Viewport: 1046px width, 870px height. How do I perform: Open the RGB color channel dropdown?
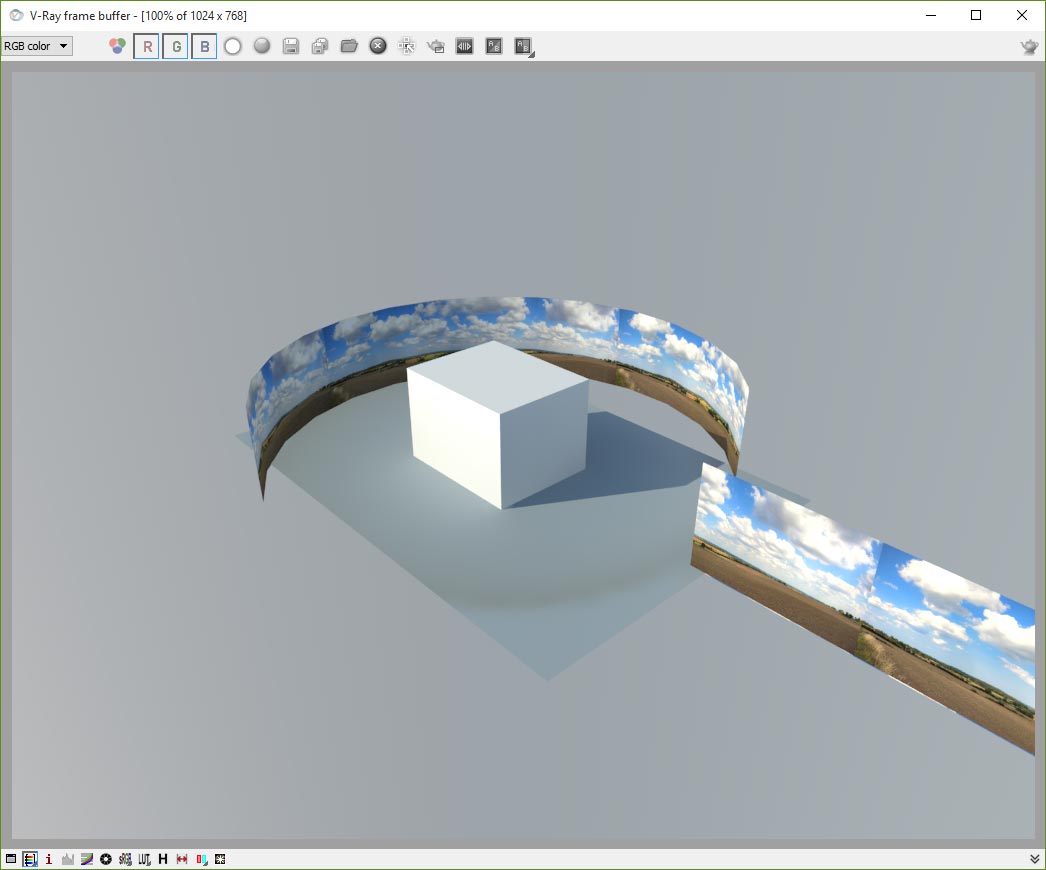pos(37,46)
